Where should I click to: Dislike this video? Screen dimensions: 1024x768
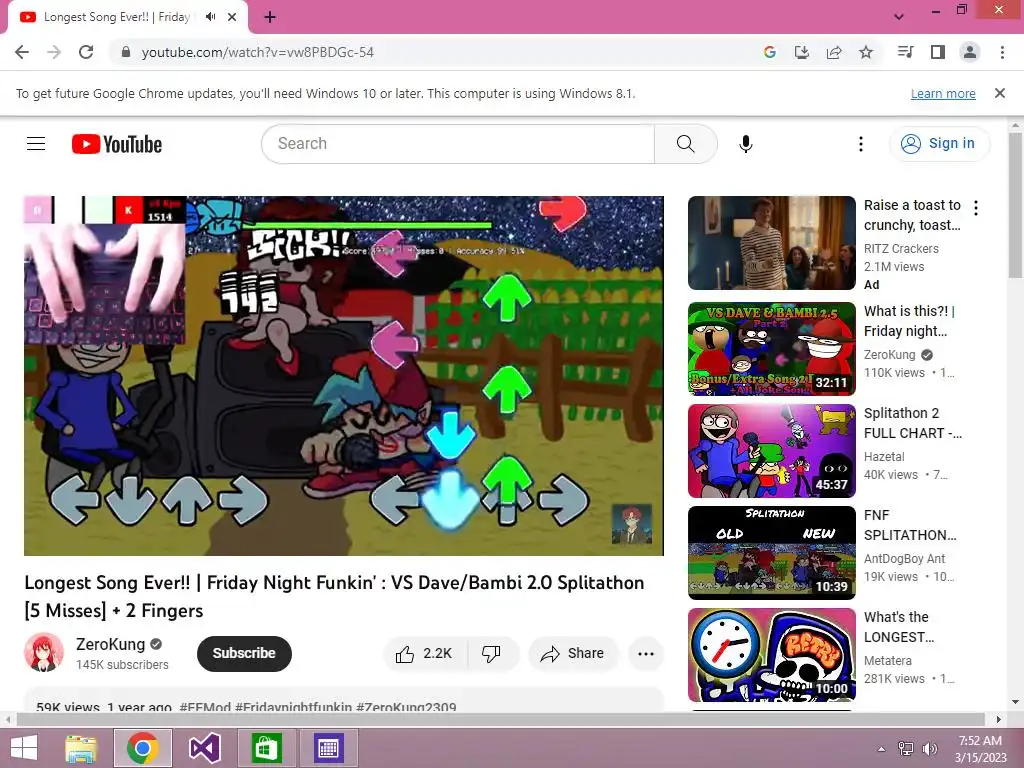[x=491, y=653]
